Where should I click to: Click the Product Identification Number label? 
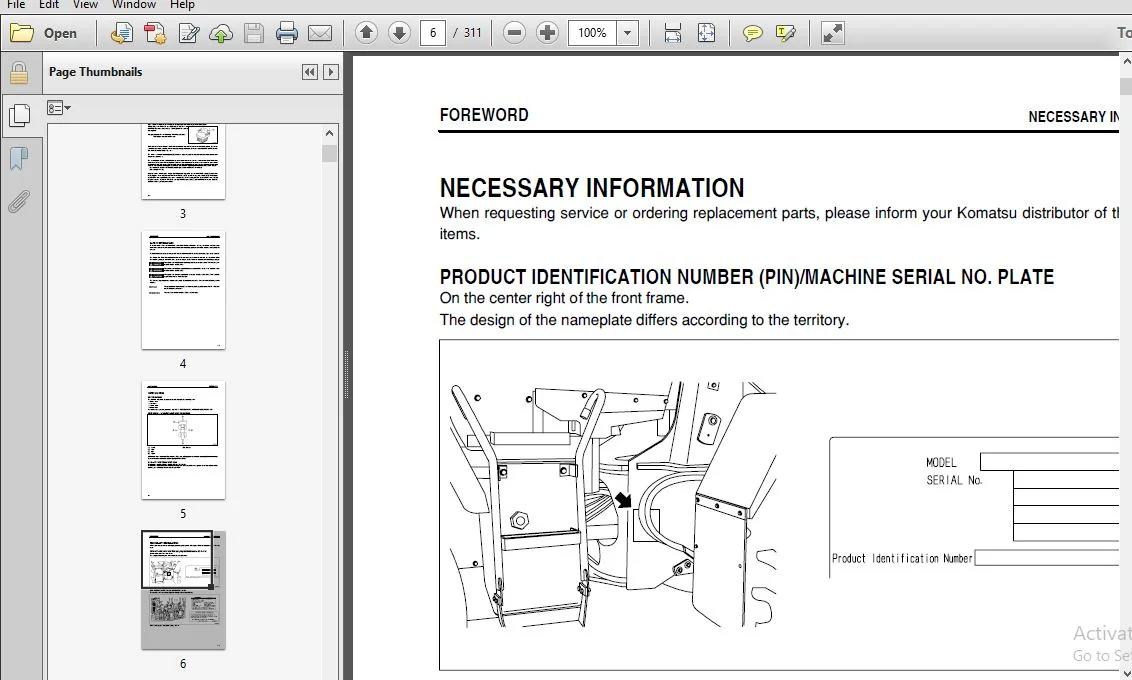click(x=902, y=558)
